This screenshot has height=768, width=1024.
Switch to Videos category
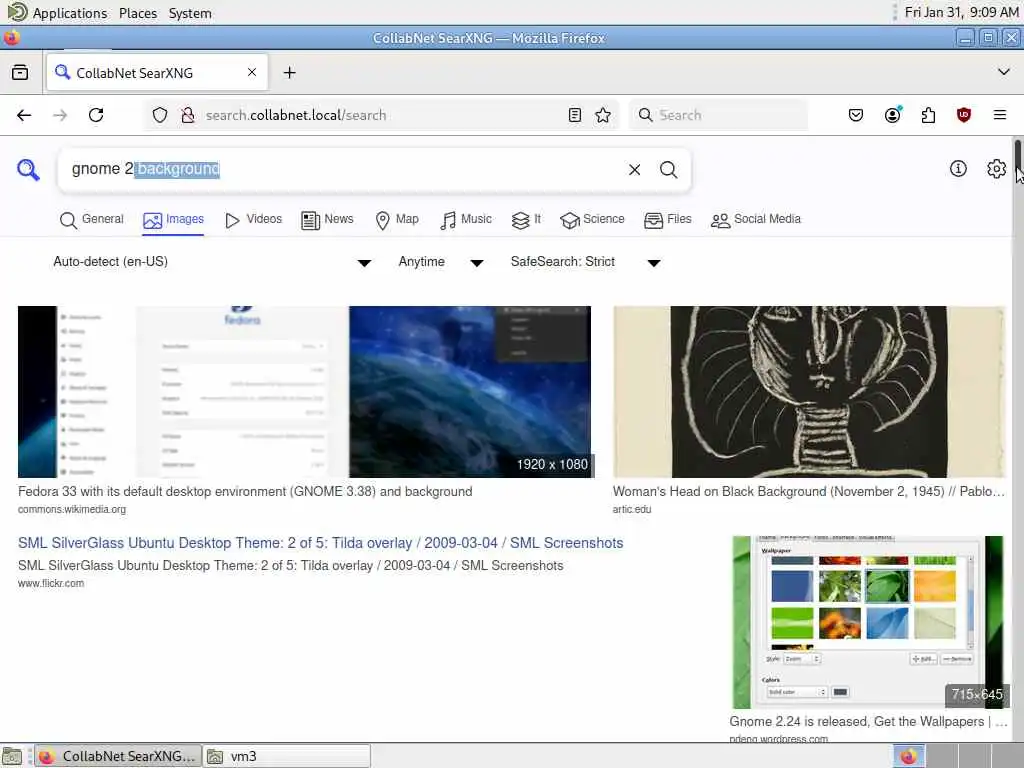click(253, 219)
